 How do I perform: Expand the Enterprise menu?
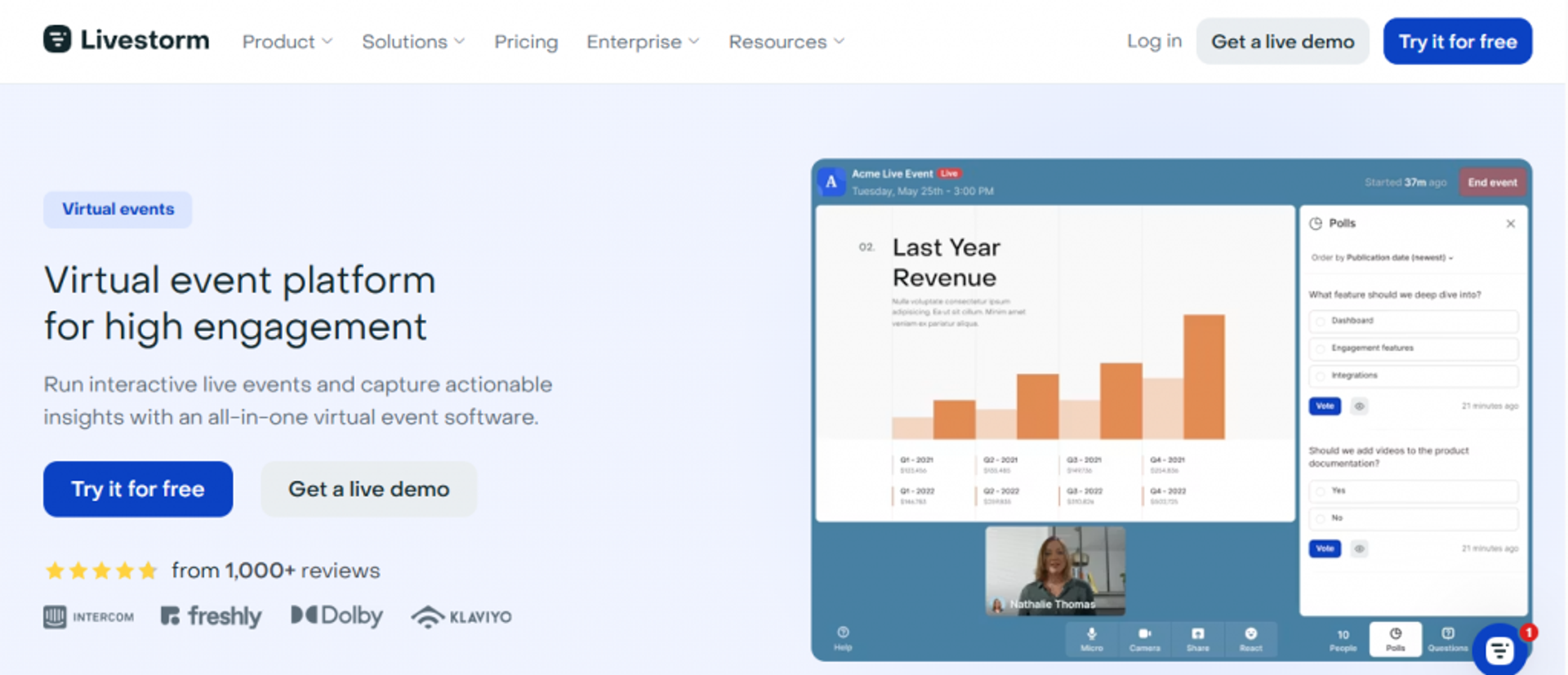click(x=643, y=42)
